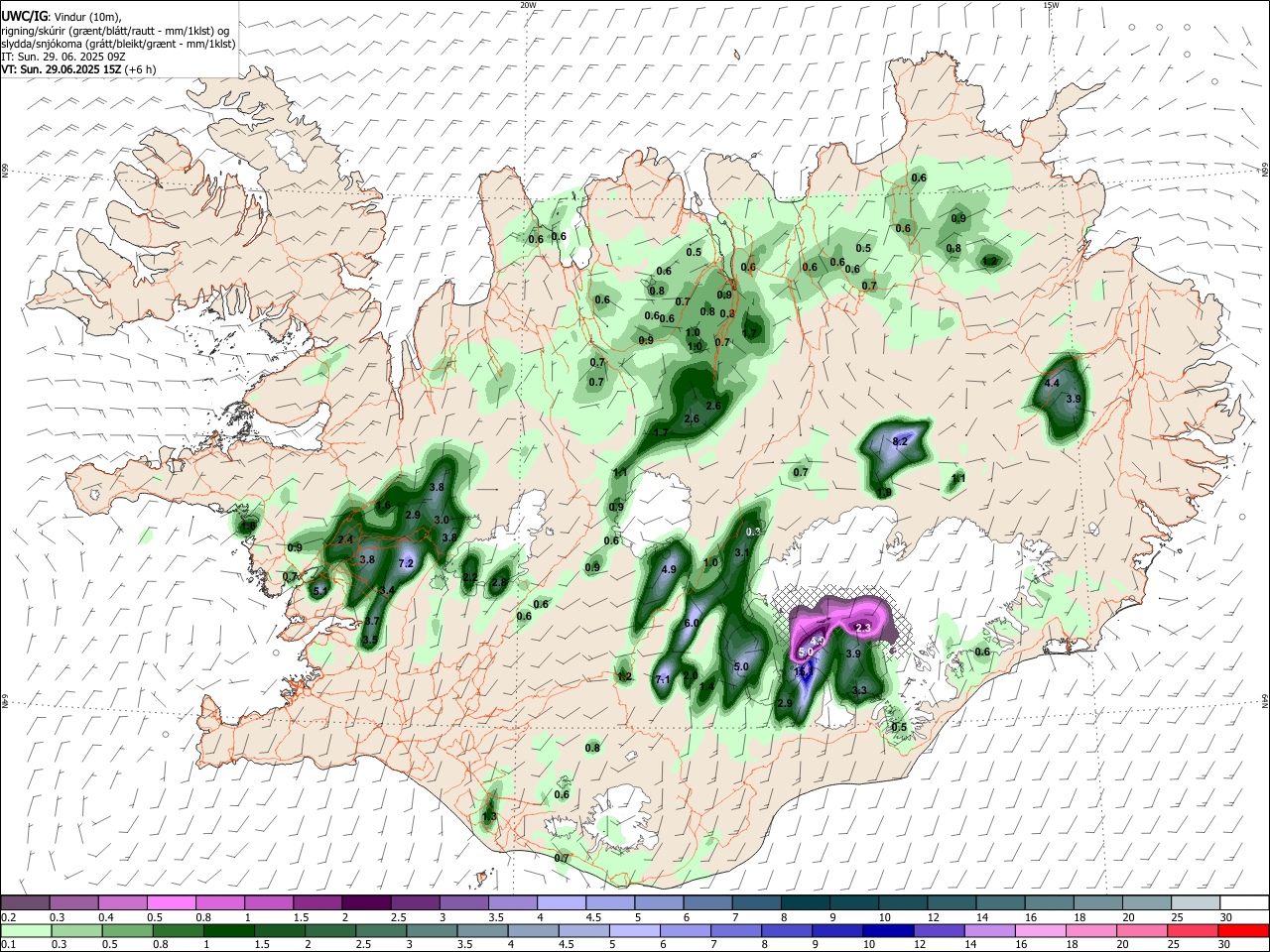This screenshot has height=952, width=1270.
Task: Click the 2.4 precipitation value on the map
Action: coord(346,539)
